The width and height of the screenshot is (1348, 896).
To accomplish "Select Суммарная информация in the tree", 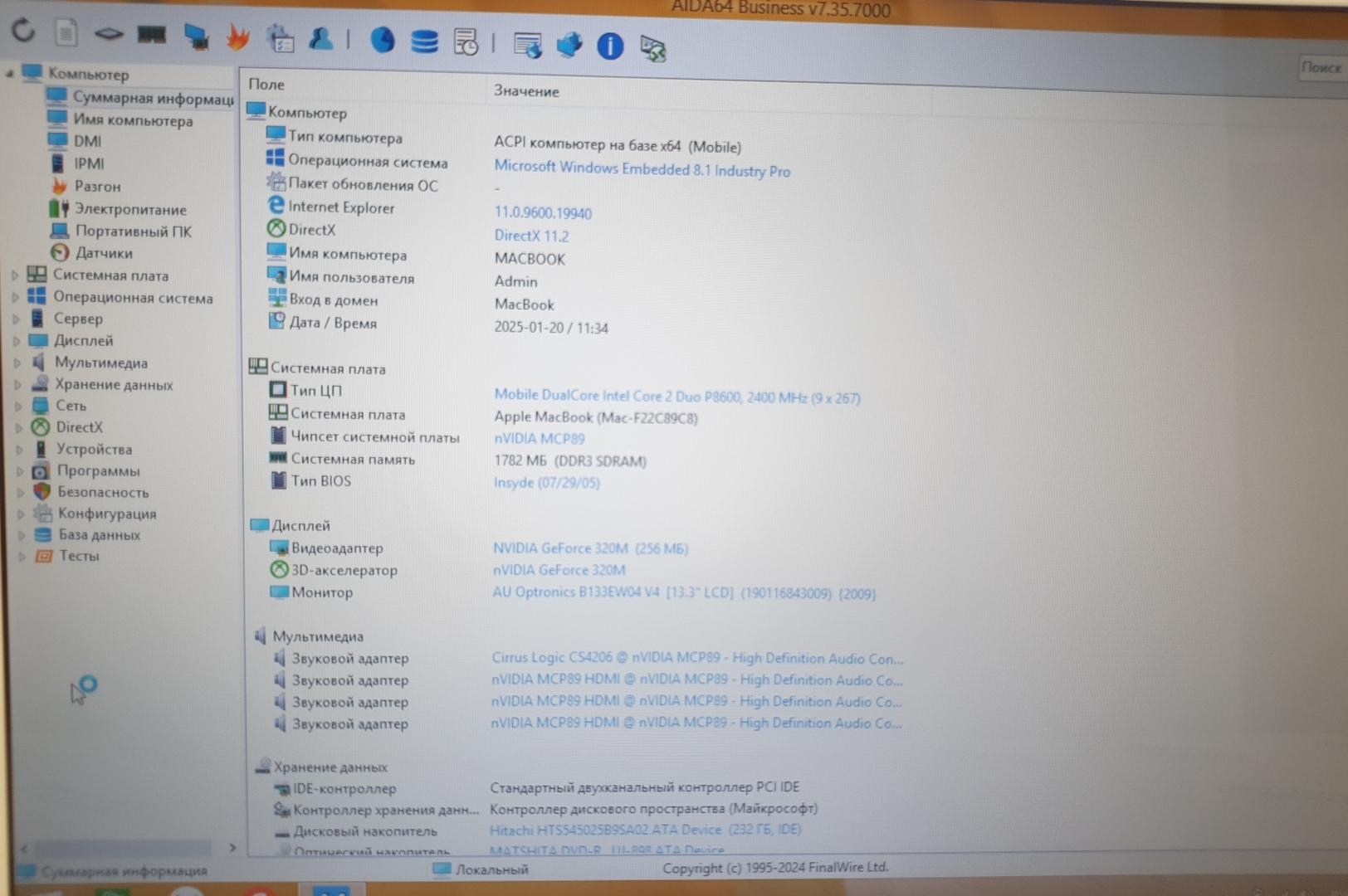I will (x=139, y=98).
